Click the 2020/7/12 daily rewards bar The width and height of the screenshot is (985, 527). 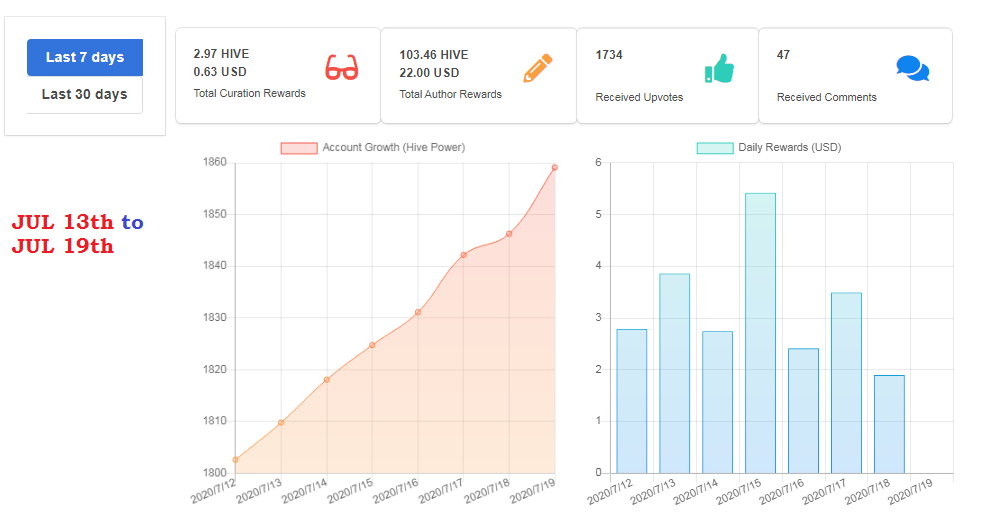tap(631, 401)
